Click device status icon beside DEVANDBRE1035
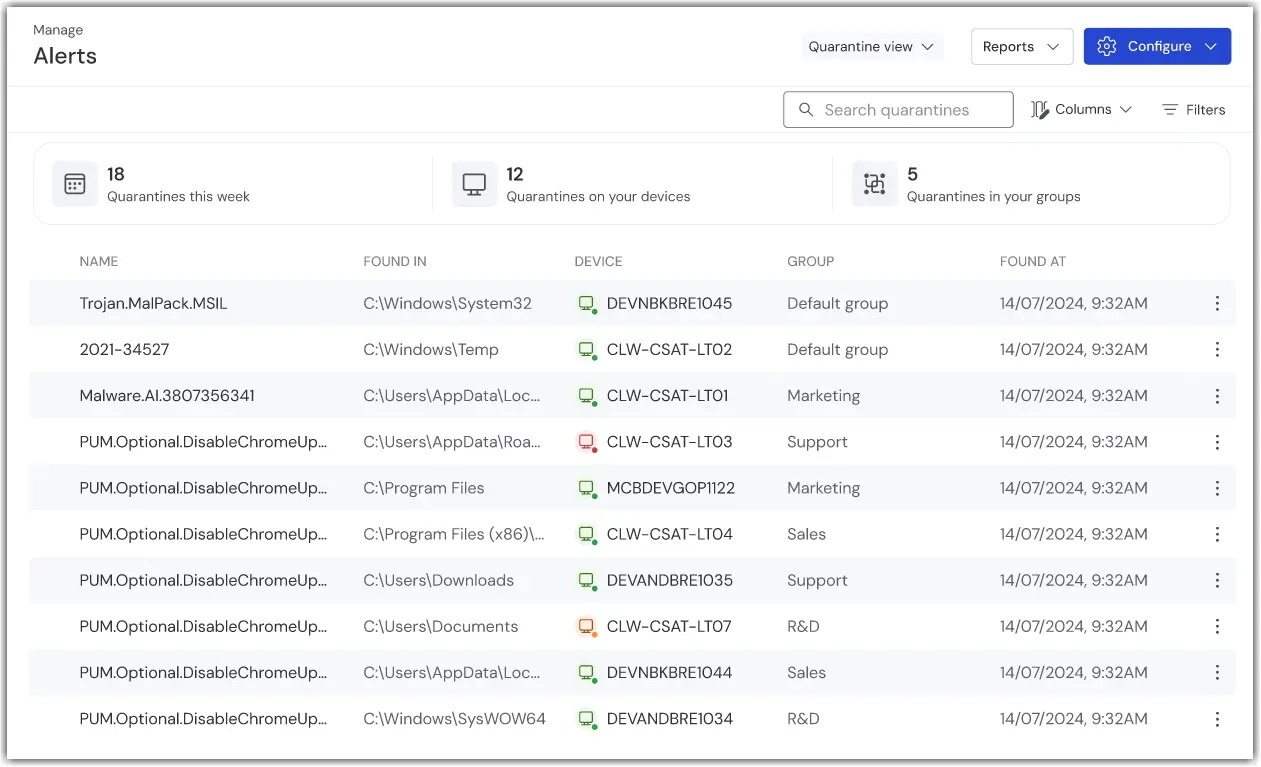 pyautogui.click(x=587, y=580)
